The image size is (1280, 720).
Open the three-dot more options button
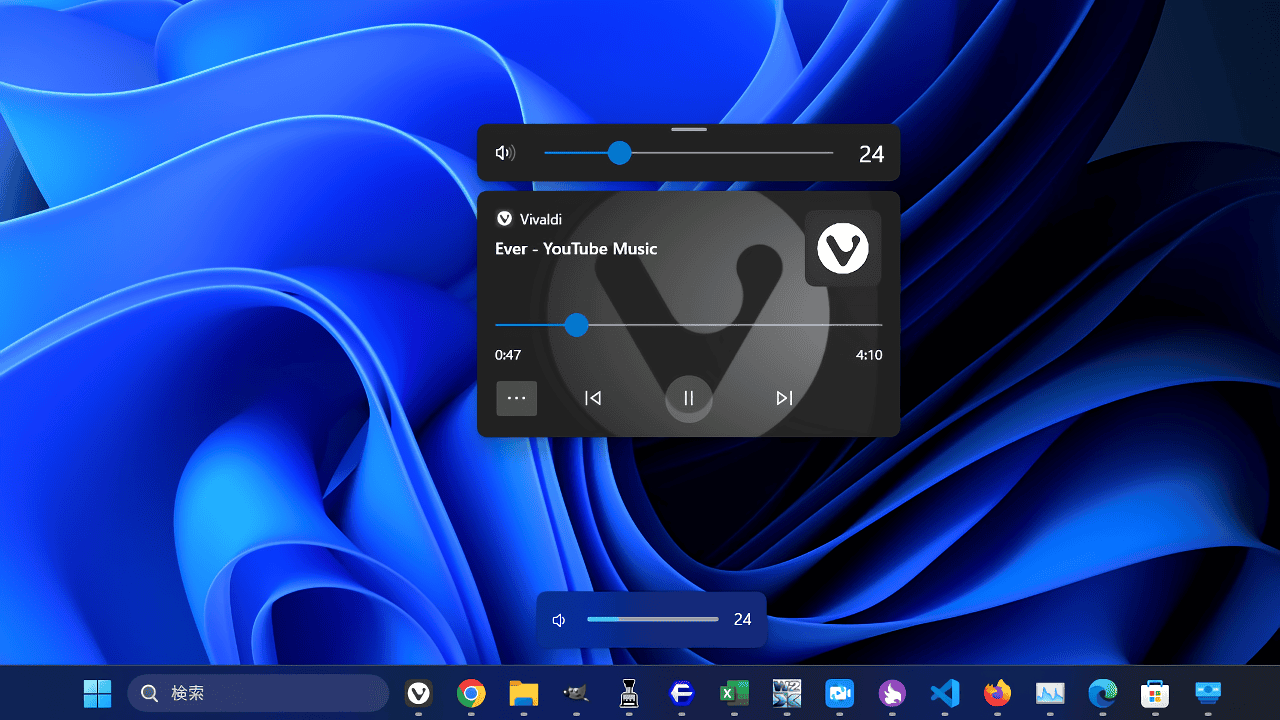pyautogui.click(x=517, y=398)
